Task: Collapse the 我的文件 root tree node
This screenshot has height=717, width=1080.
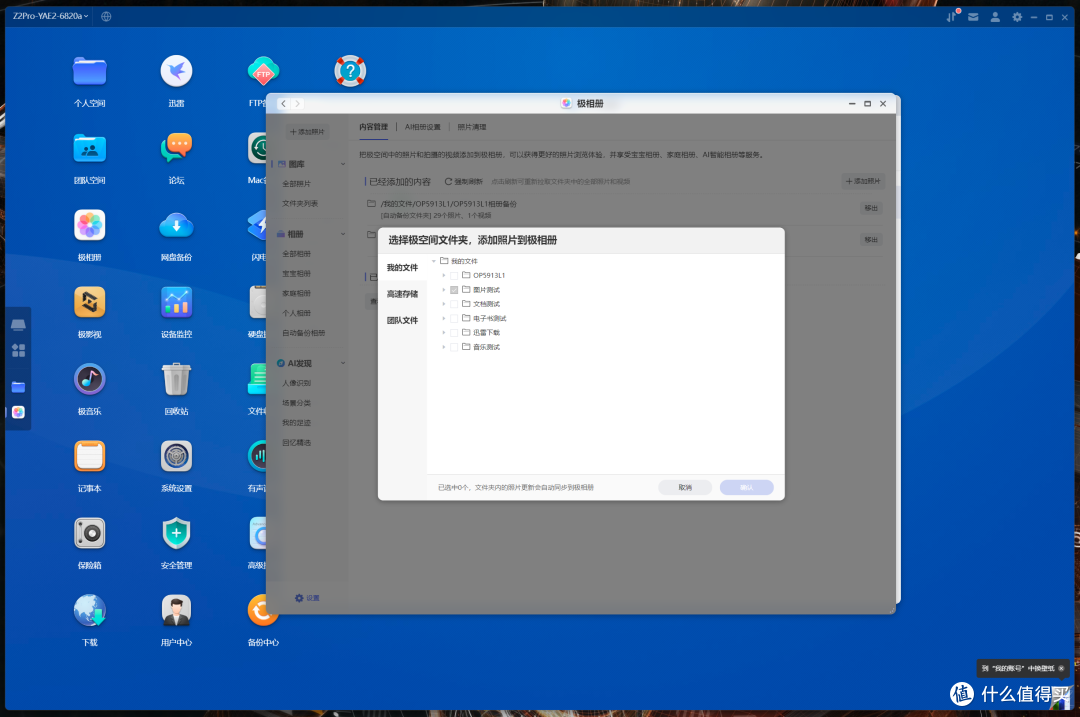Action: [x=434, y=261]
